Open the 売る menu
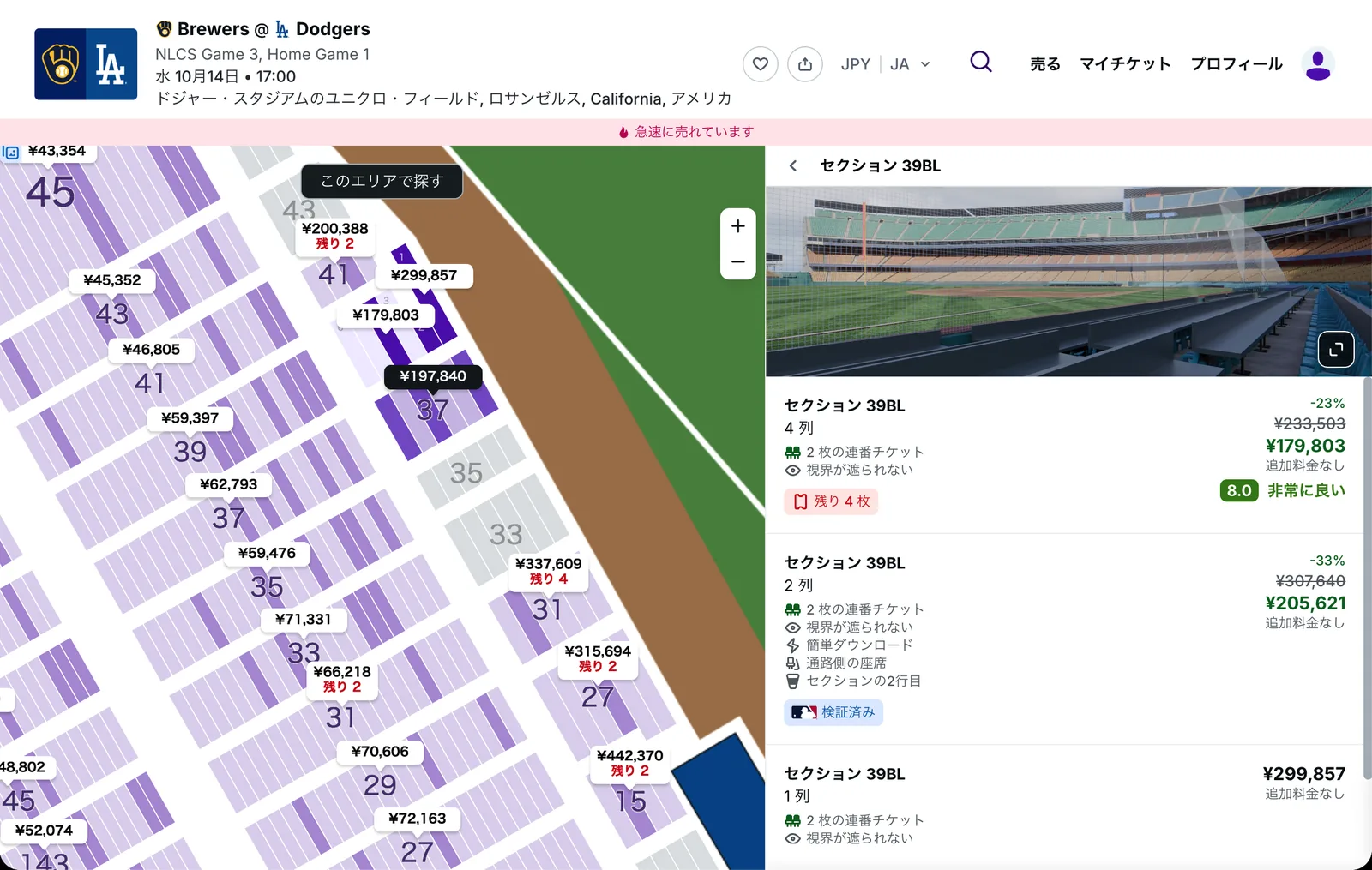 point(1045,64)
